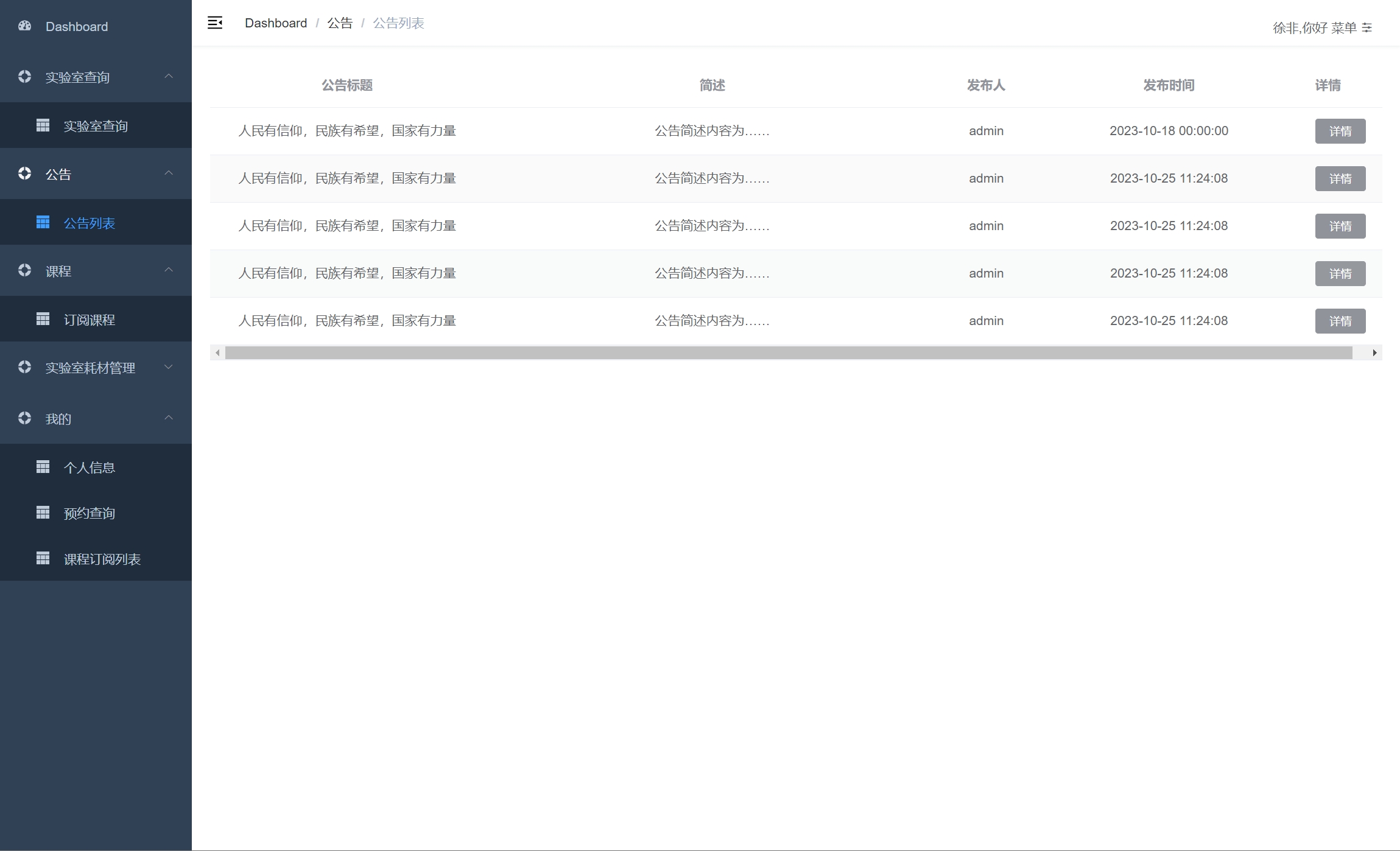Click circle icon next to 实验室耗材管理

click(x=24, y=367)
